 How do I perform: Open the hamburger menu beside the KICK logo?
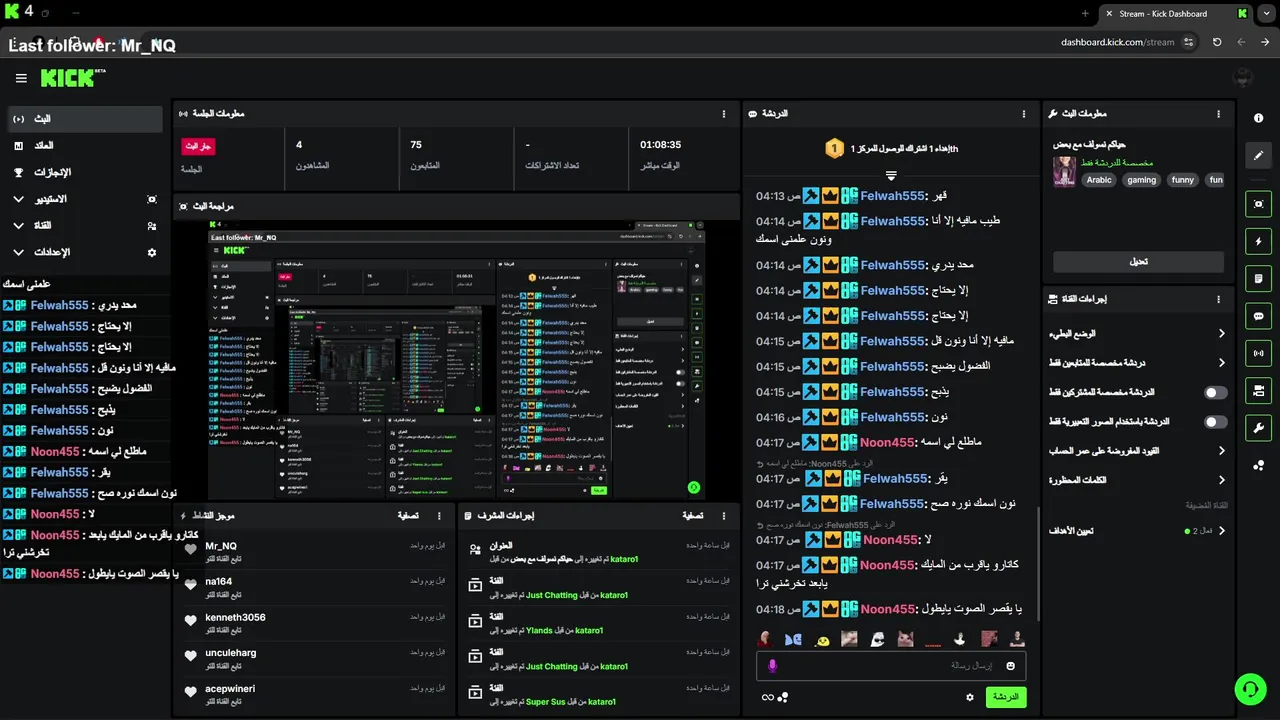click(21, 78)
